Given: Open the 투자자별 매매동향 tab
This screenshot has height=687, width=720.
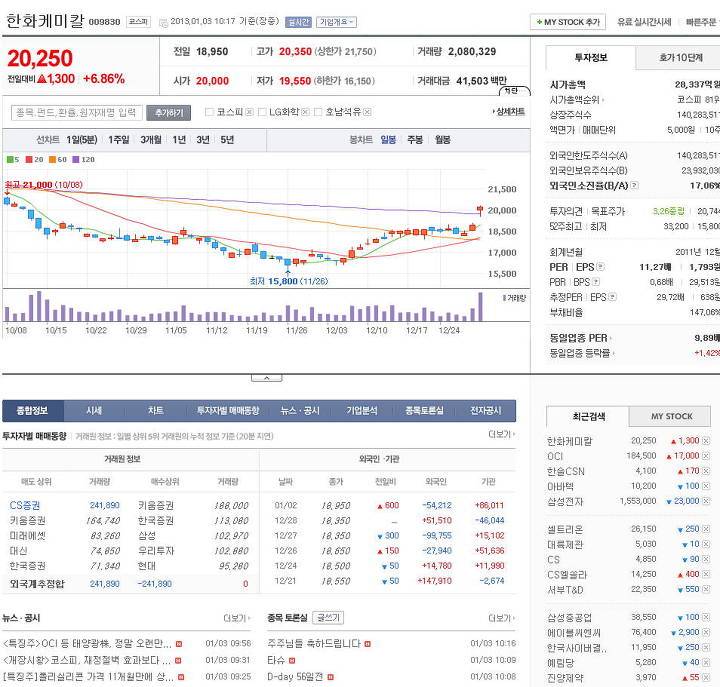Looking at the screenshot, I should pos(228,411).
